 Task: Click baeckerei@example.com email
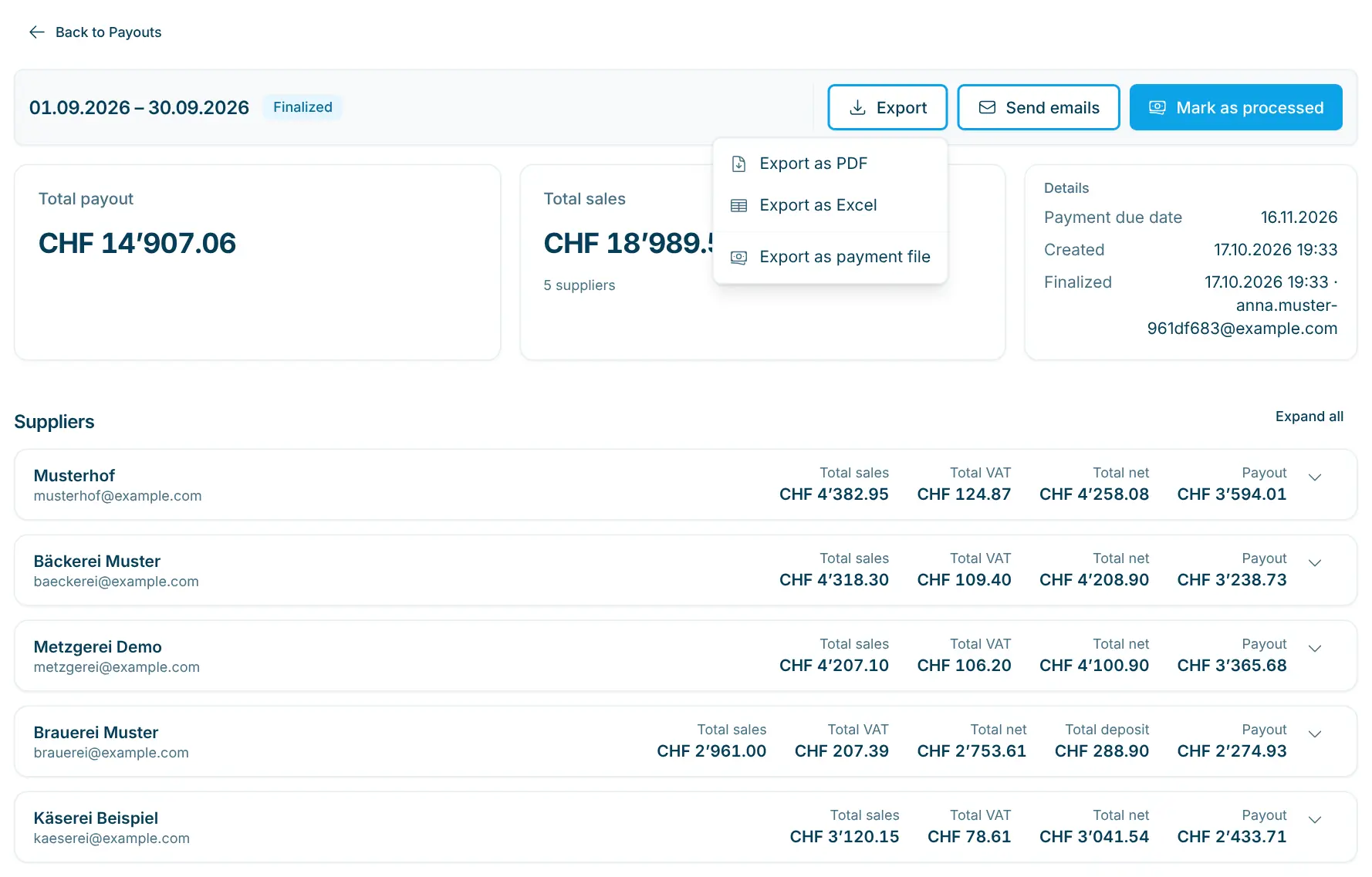tap(116, 582)
